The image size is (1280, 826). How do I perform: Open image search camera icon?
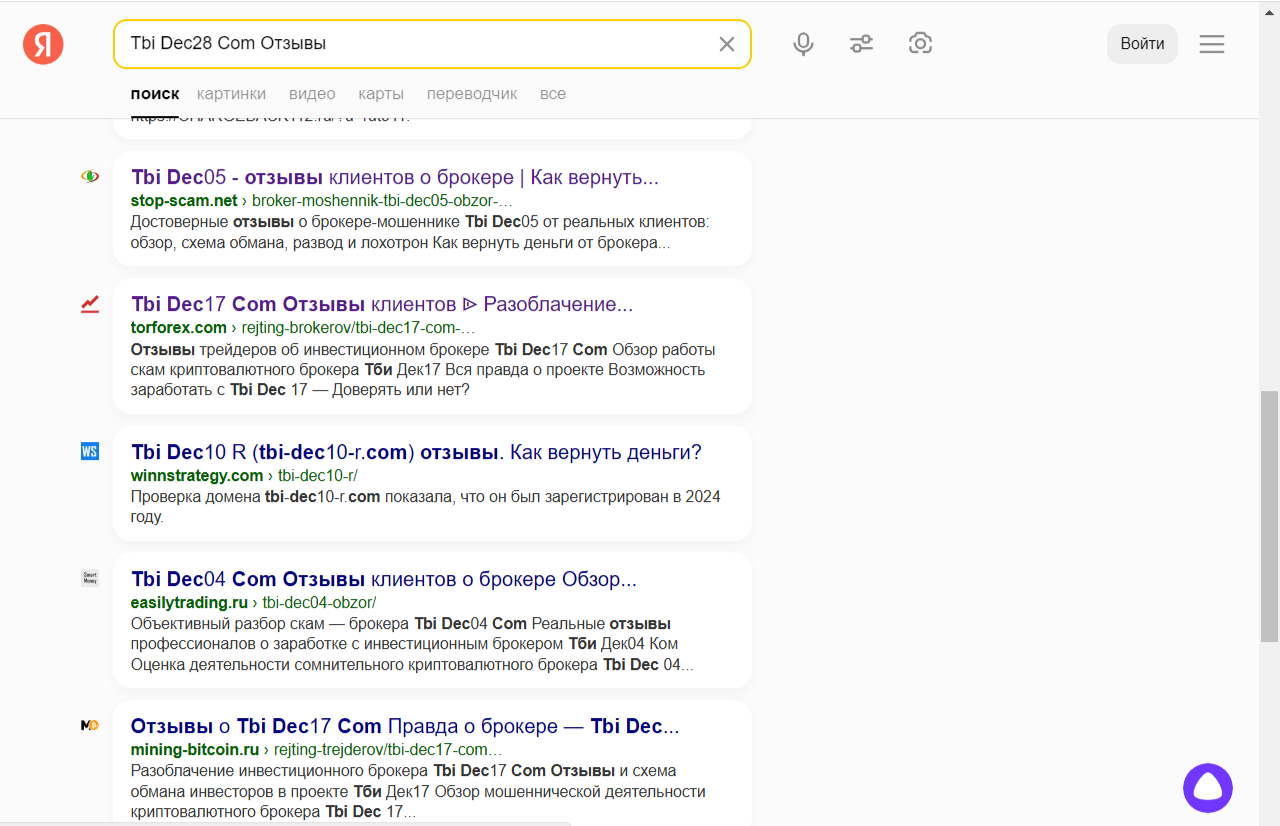click(920, 43)
